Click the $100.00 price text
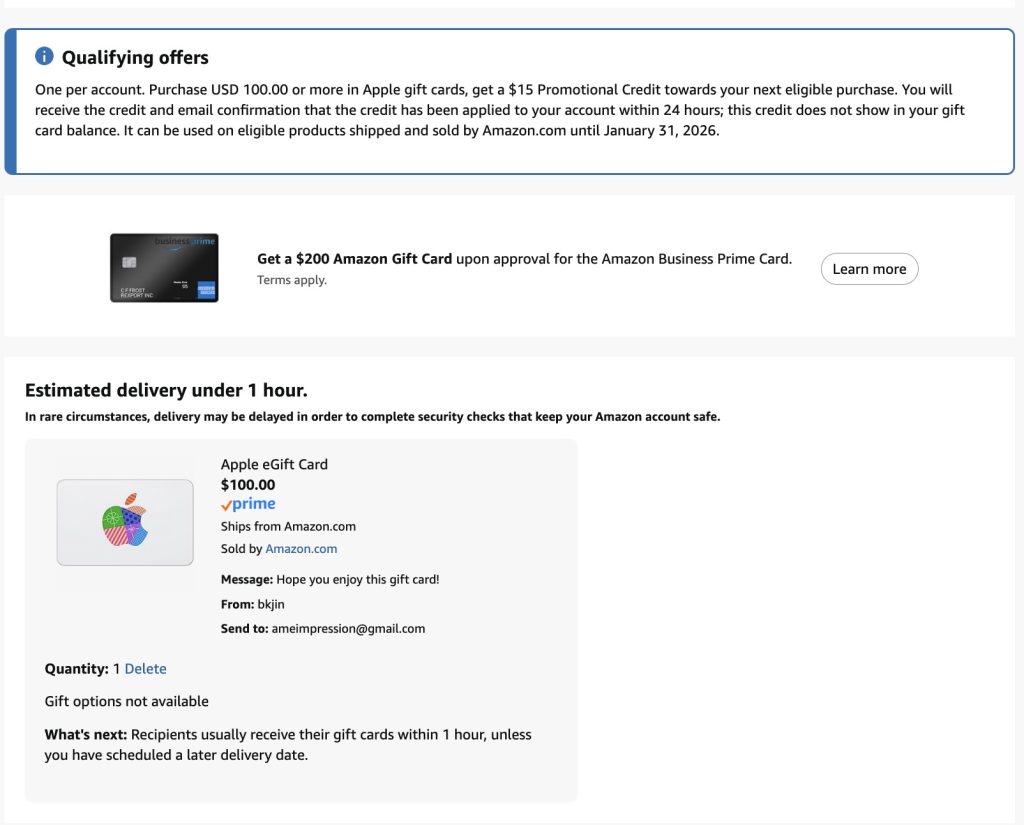The image size is (1024, 825). (x=248, y=485)
